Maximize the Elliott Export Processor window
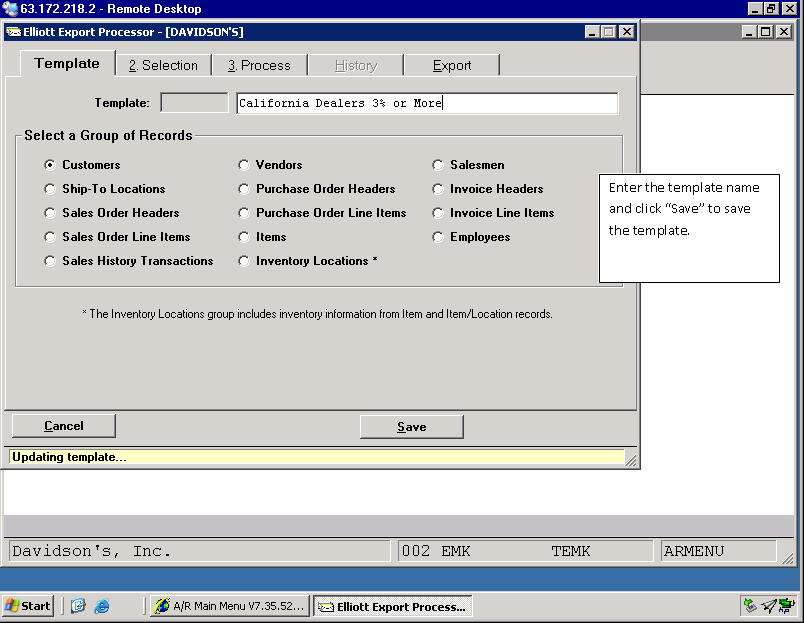Image resolution: width=804 pixels, height=623 pixels. (x=609, y=32)
